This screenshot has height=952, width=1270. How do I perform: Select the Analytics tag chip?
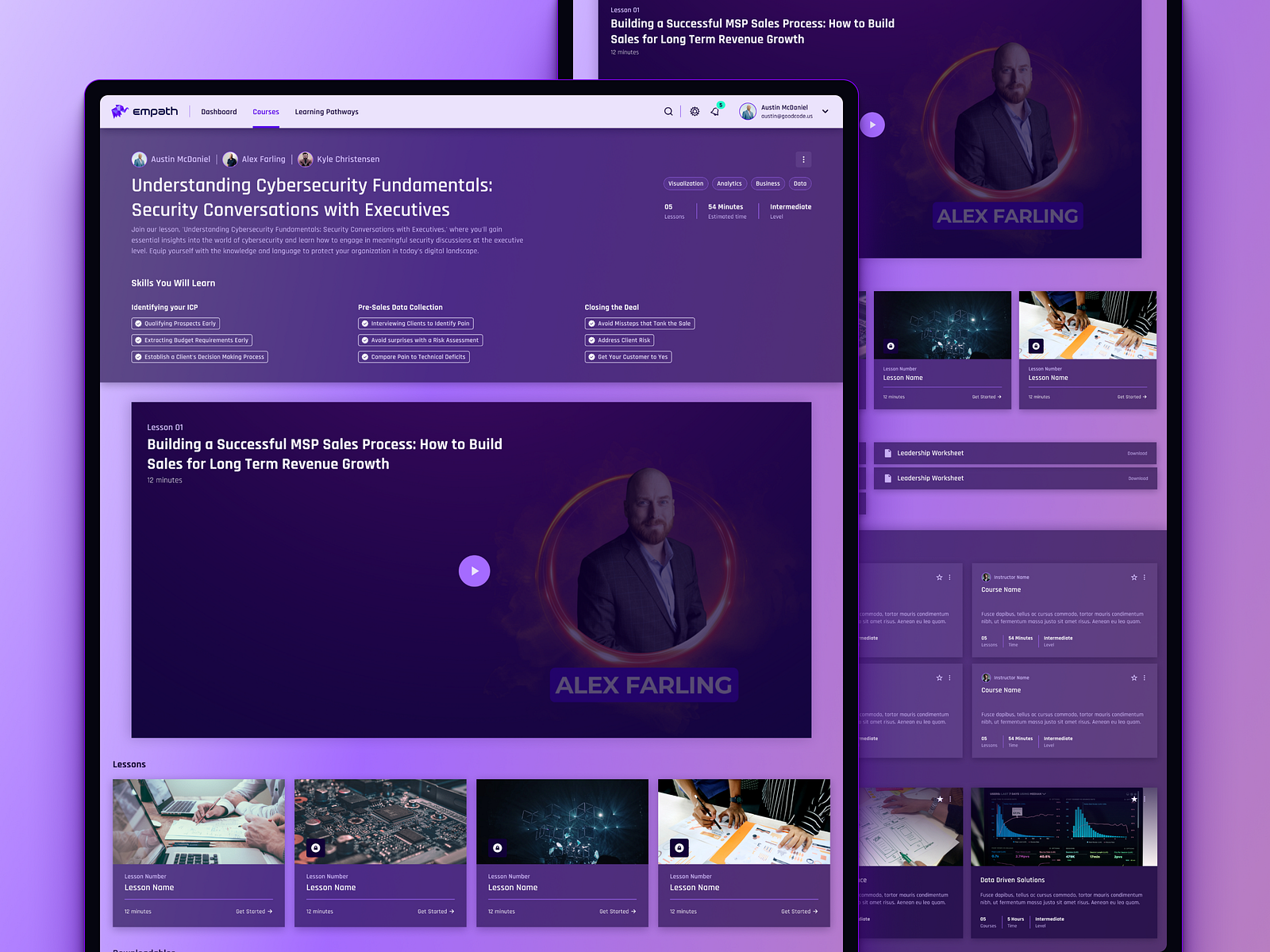729,183
